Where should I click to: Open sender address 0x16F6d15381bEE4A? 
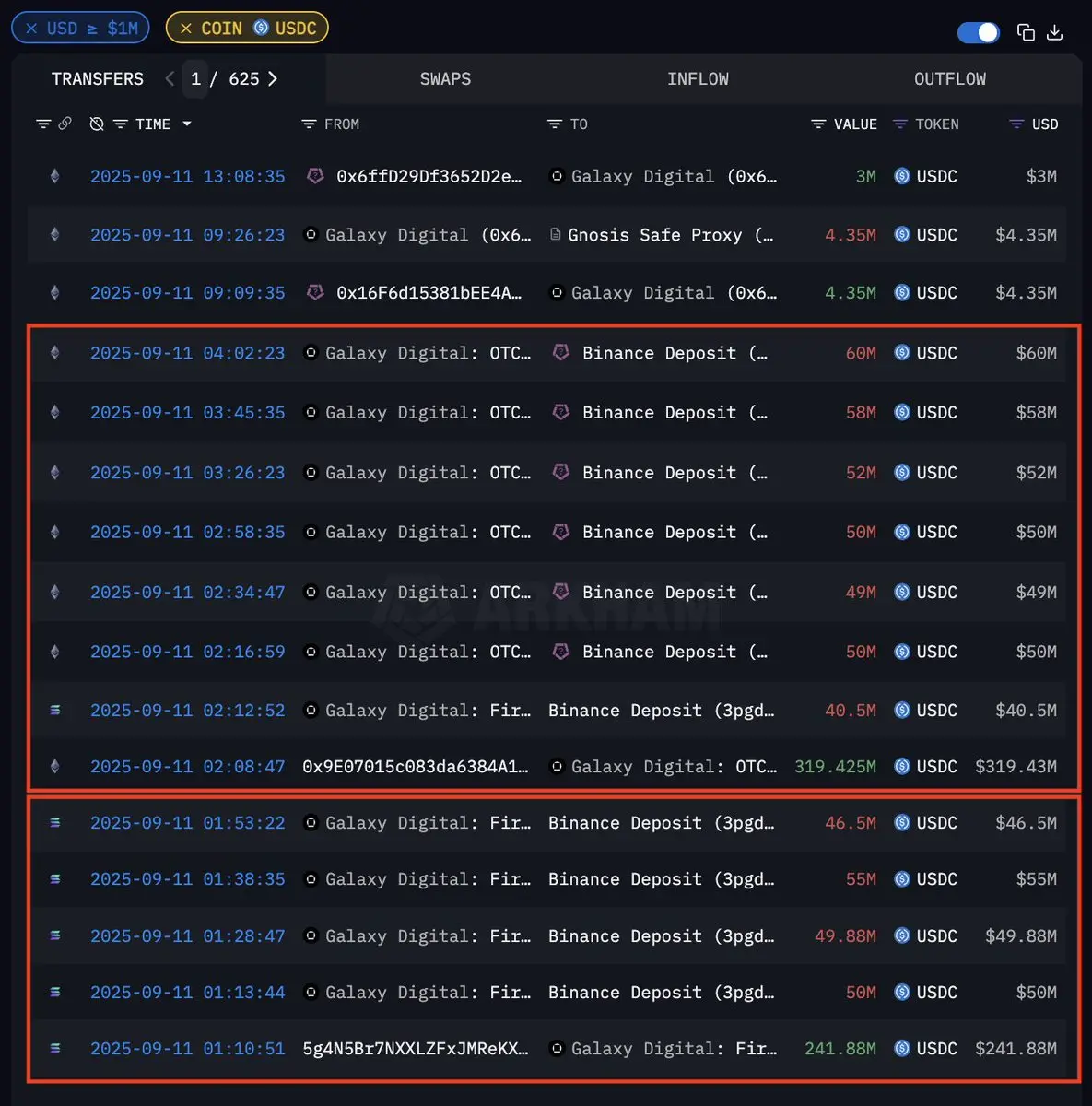coord(429,292)
